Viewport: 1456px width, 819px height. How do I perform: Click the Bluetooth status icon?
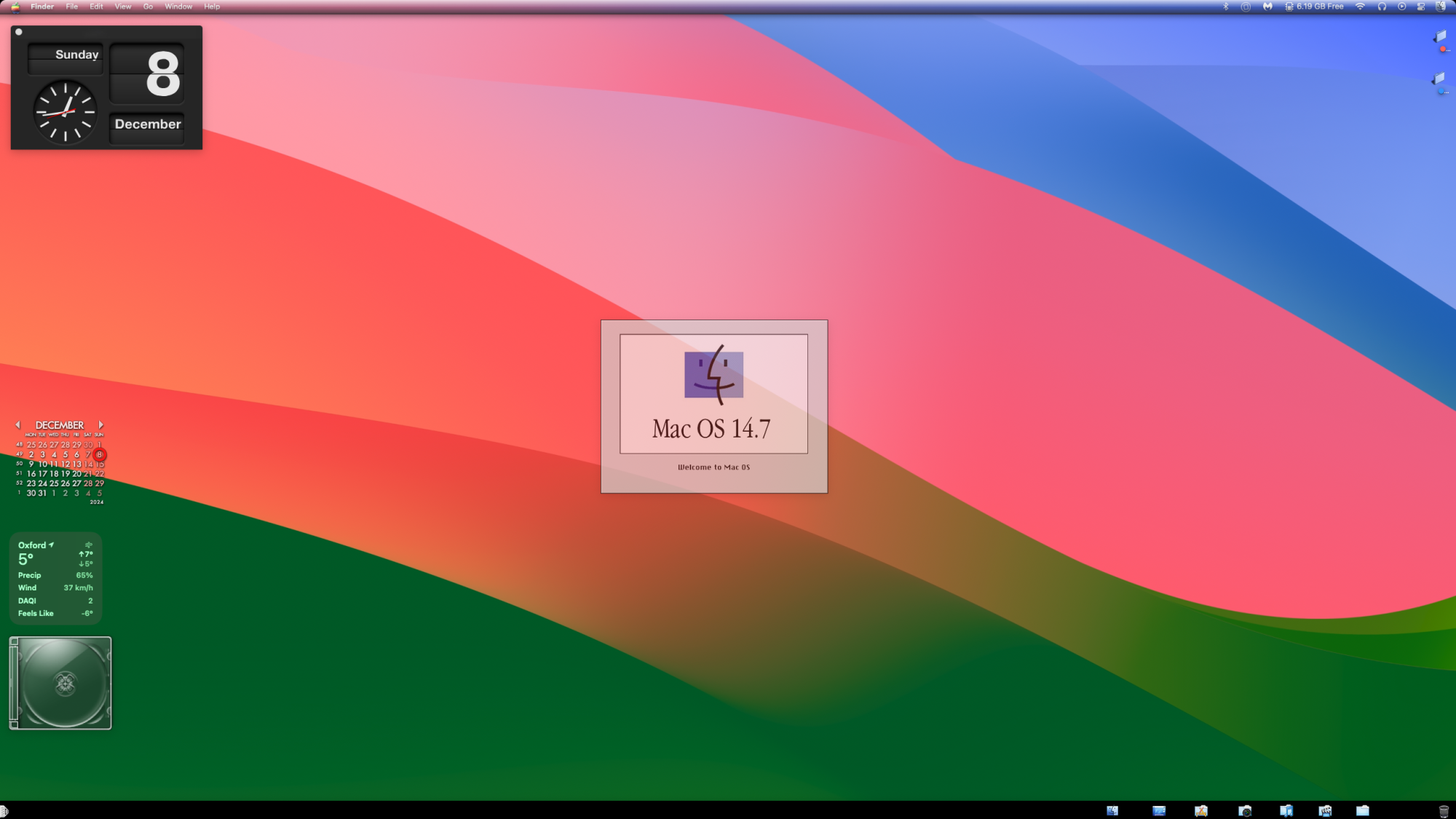[x=1226, y=7]
